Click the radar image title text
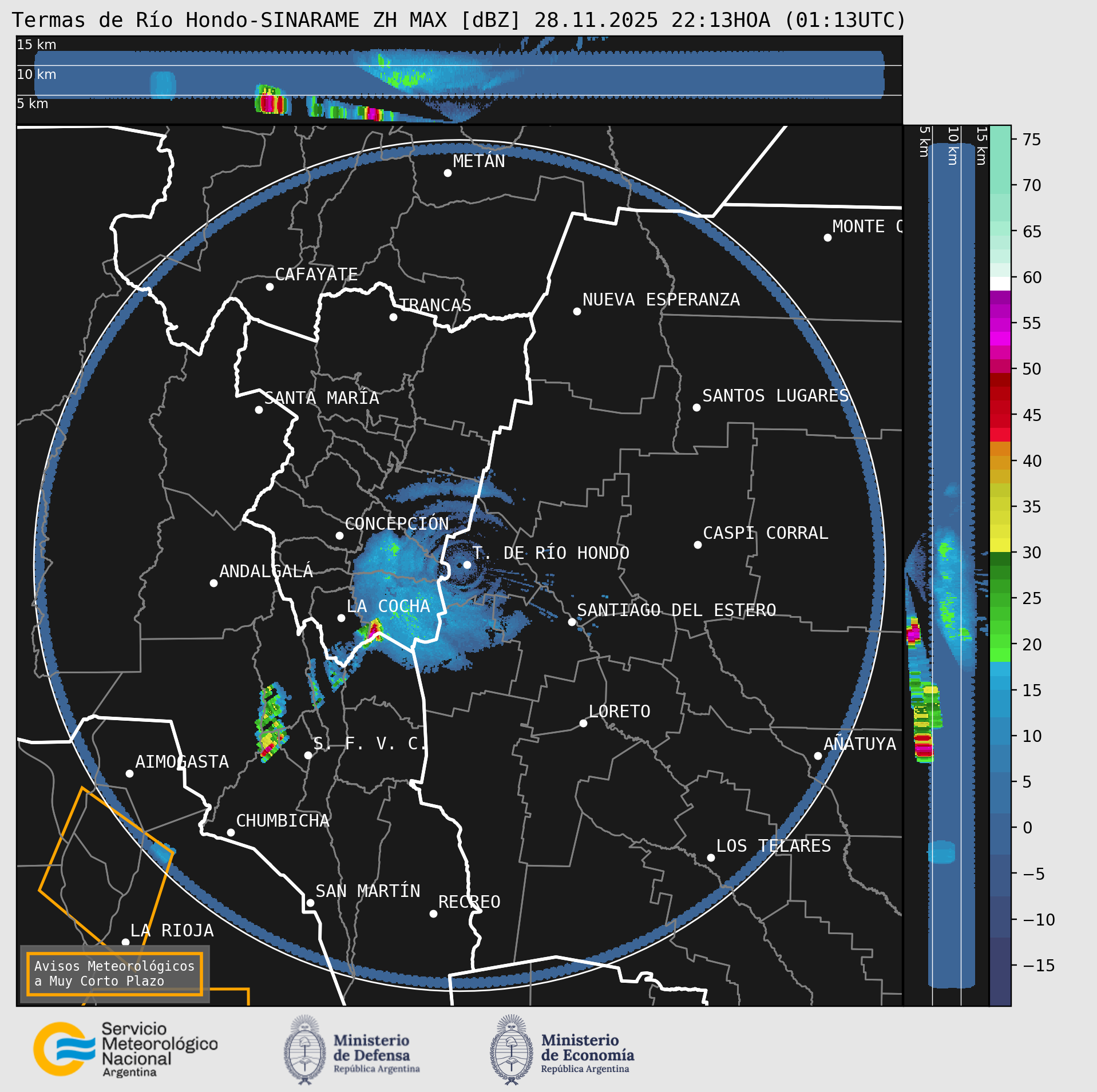This screenshot has width=1097, height=1092. coord(459,20)
